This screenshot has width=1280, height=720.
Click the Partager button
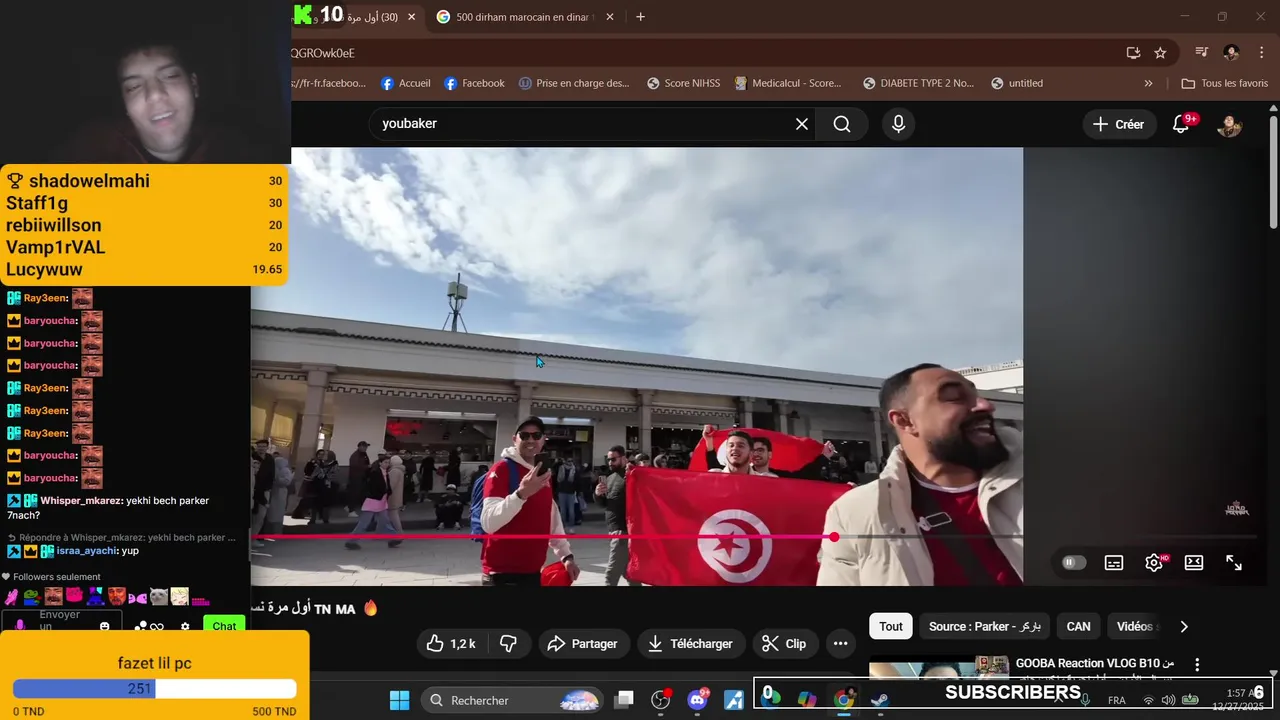(x=582, y=644)
